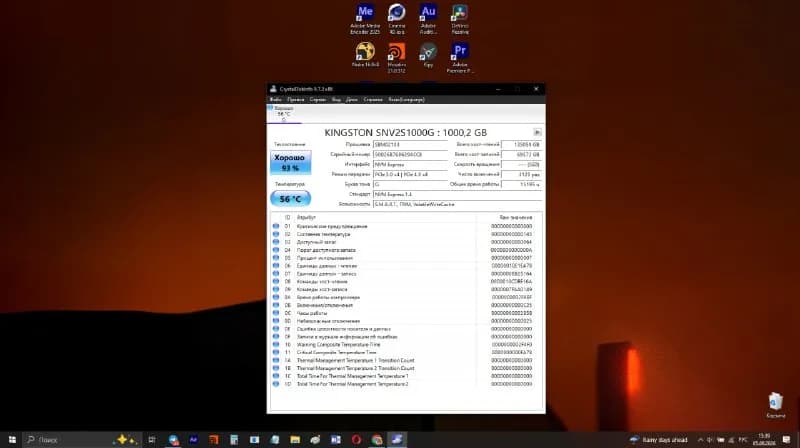Screen dimensions: 800x448
Task: Open the Windows Start menu
Action: click(12, 439)
